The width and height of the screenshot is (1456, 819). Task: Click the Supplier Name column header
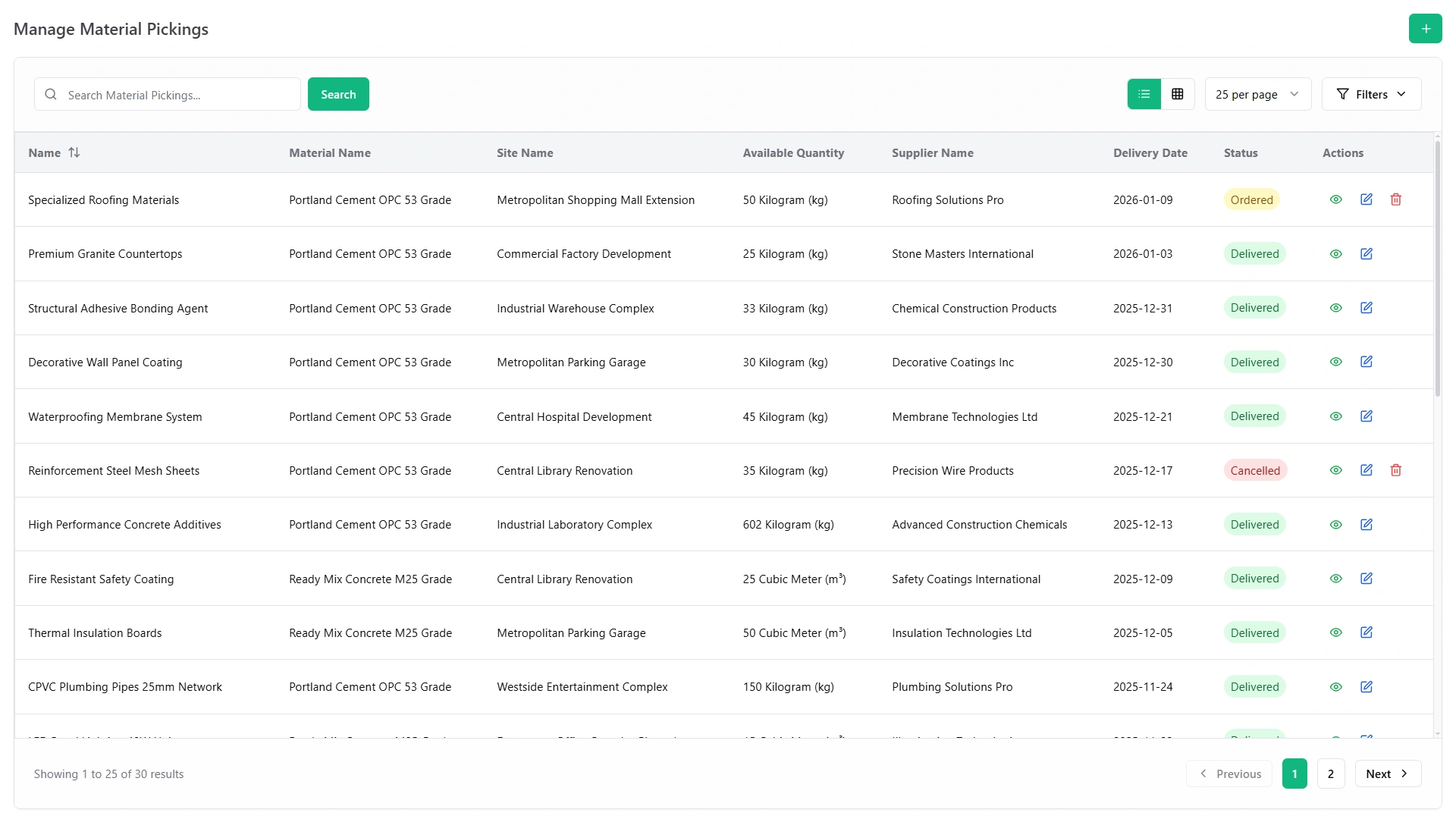click(x=932, y=152)
